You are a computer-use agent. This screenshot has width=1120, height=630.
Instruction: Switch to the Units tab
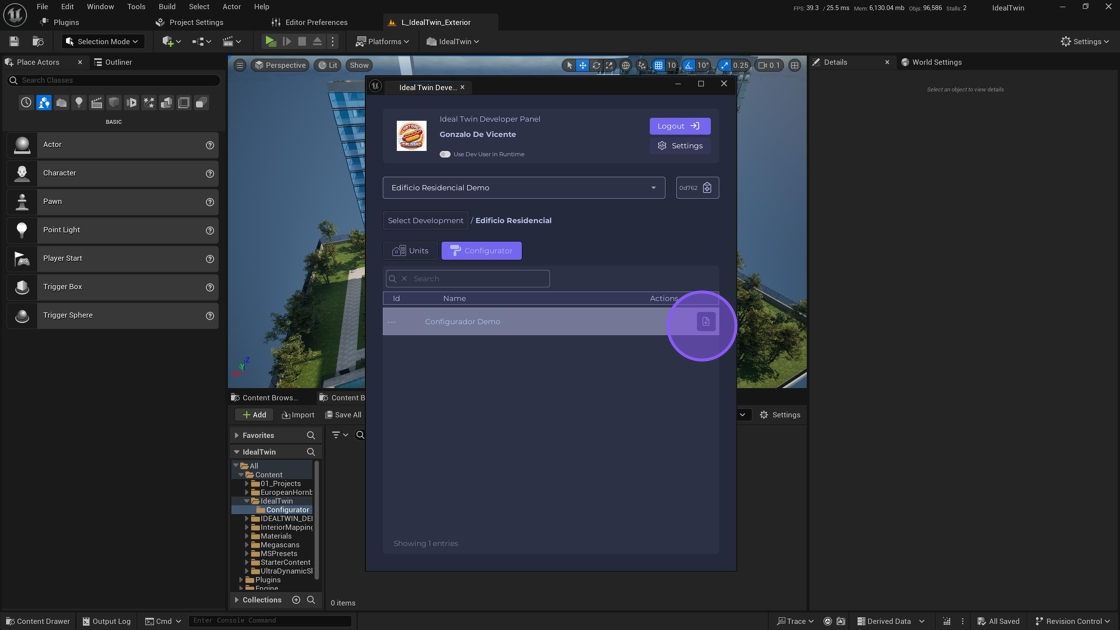pyautogui.click(x=411, y=251)
